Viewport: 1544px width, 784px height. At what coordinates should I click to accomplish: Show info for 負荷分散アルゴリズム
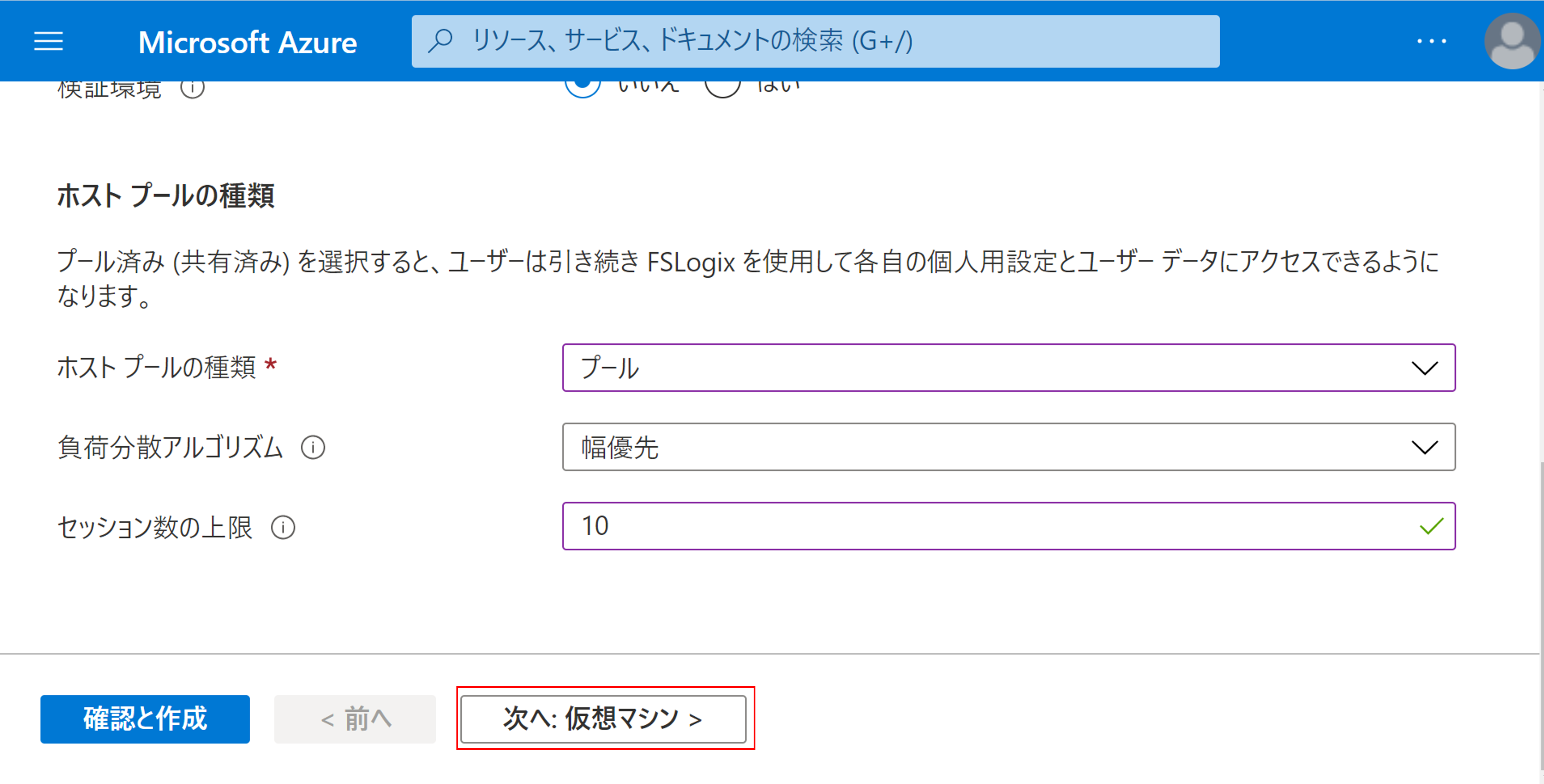click(x=313, y=447)
